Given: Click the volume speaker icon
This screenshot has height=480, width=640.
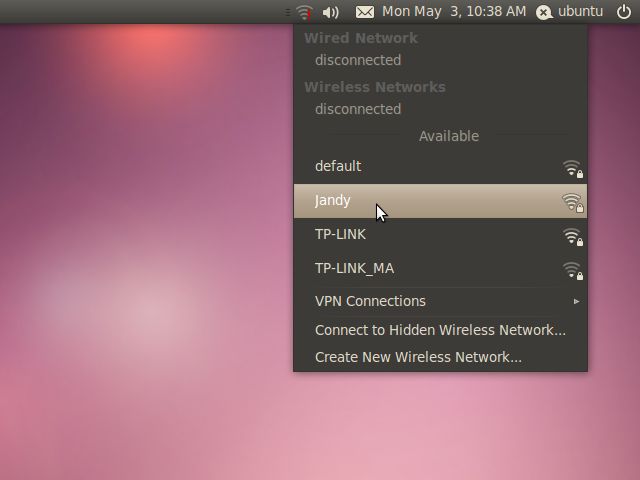Looking at the screenshot, I should [330, 12].
